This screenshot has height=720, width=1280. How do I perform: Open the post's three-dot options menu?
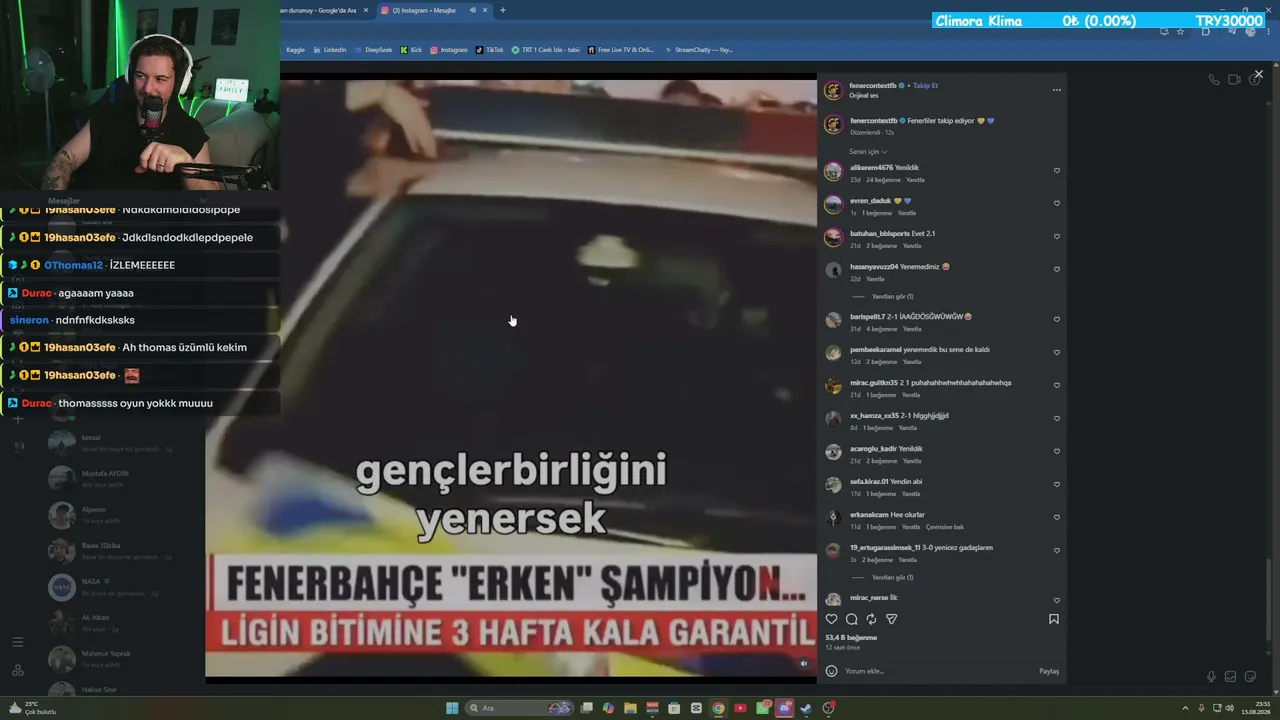[1056, 90]
